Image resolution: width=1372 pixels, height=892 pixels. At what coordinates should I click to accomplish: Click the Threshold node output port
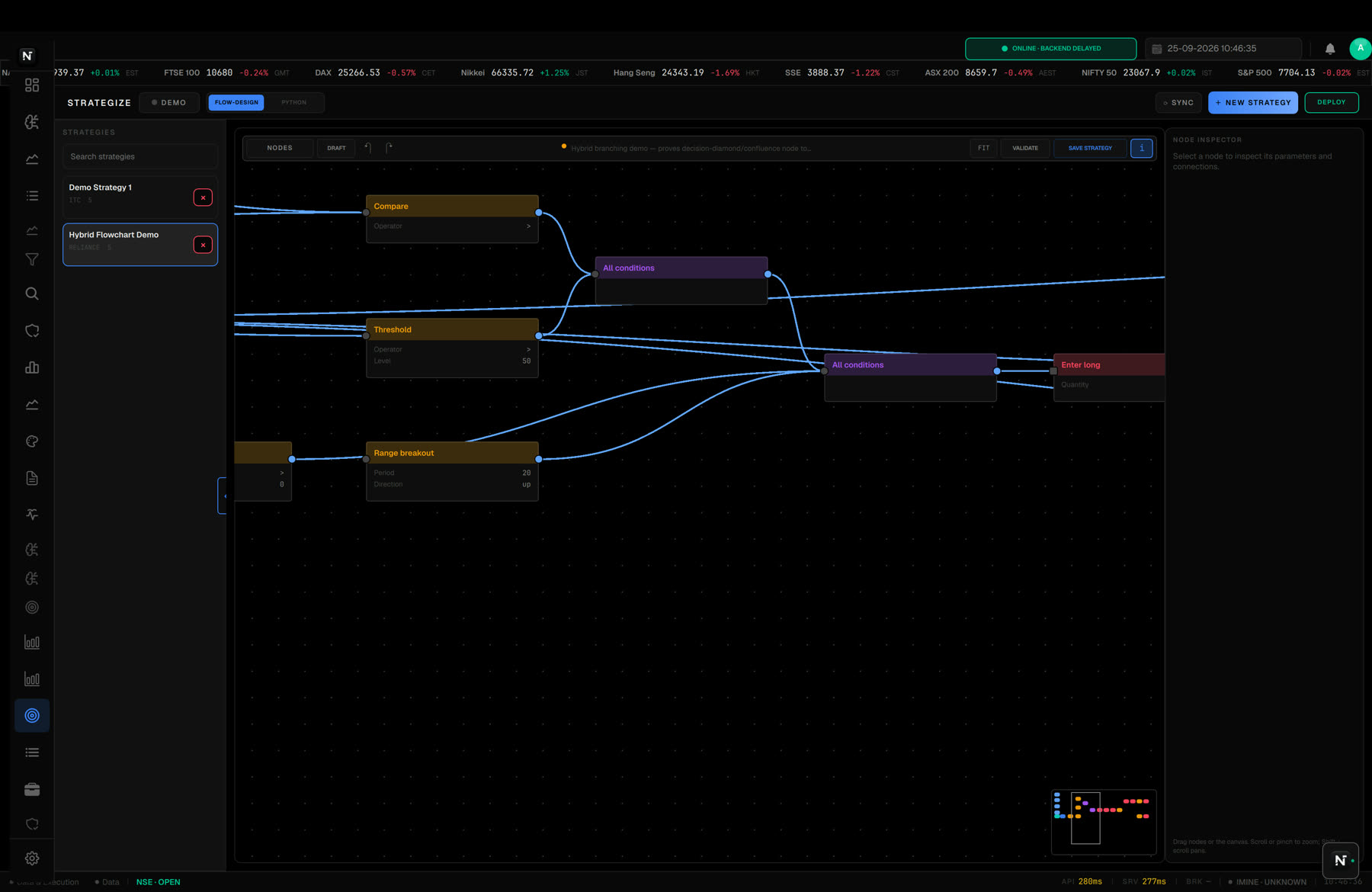point(539,335)
